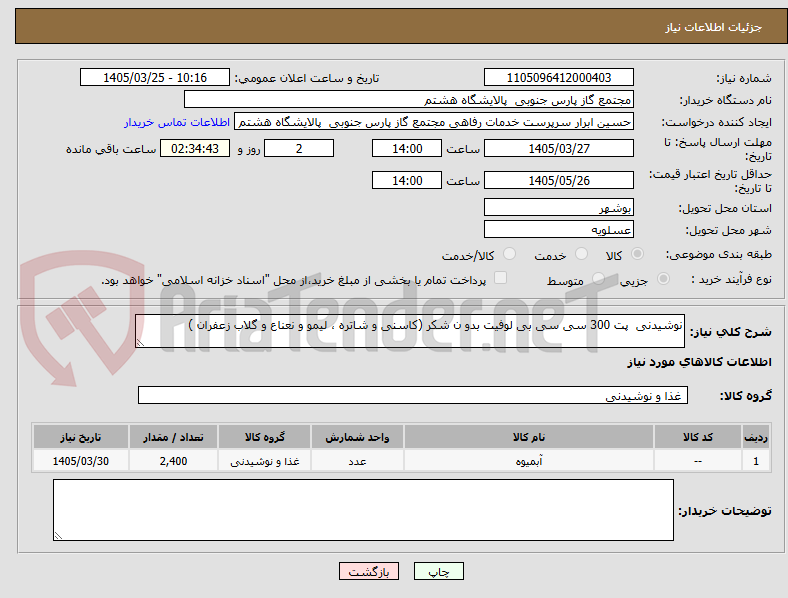Click the اطلاعات کالاهای مورد نیاز heading

700,362
